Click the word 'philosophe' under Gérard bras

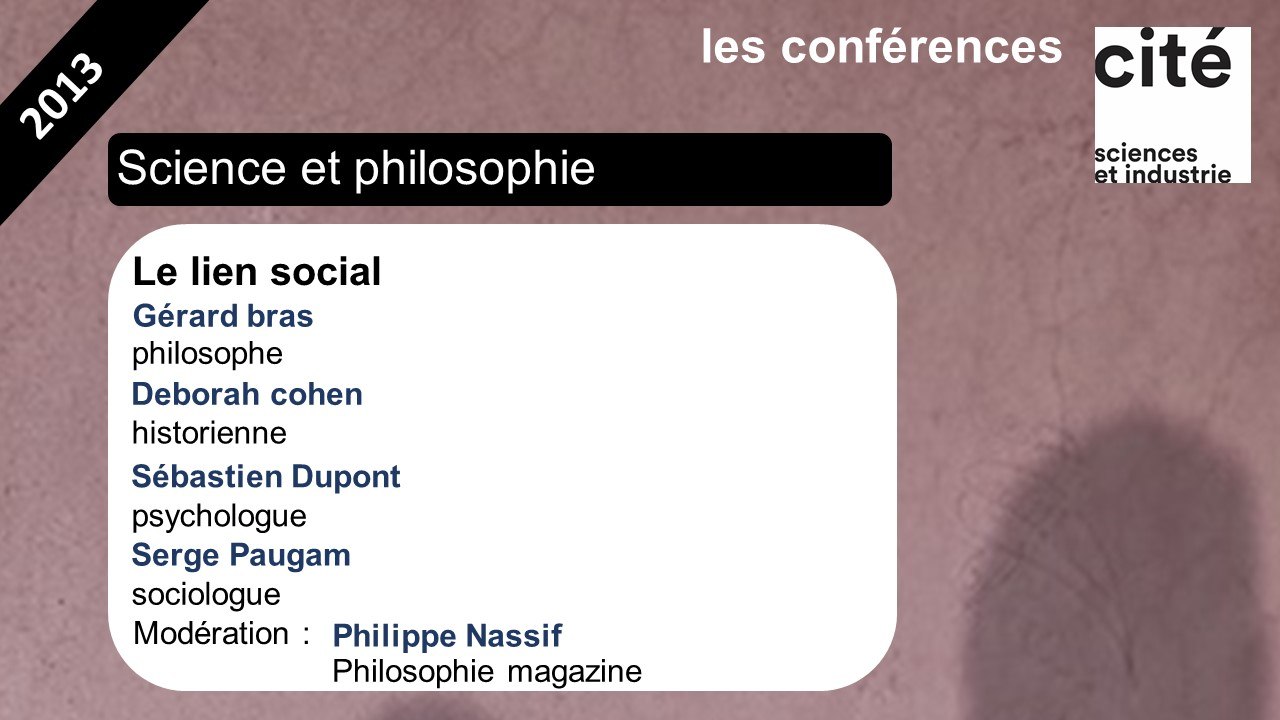click(208, 354)
